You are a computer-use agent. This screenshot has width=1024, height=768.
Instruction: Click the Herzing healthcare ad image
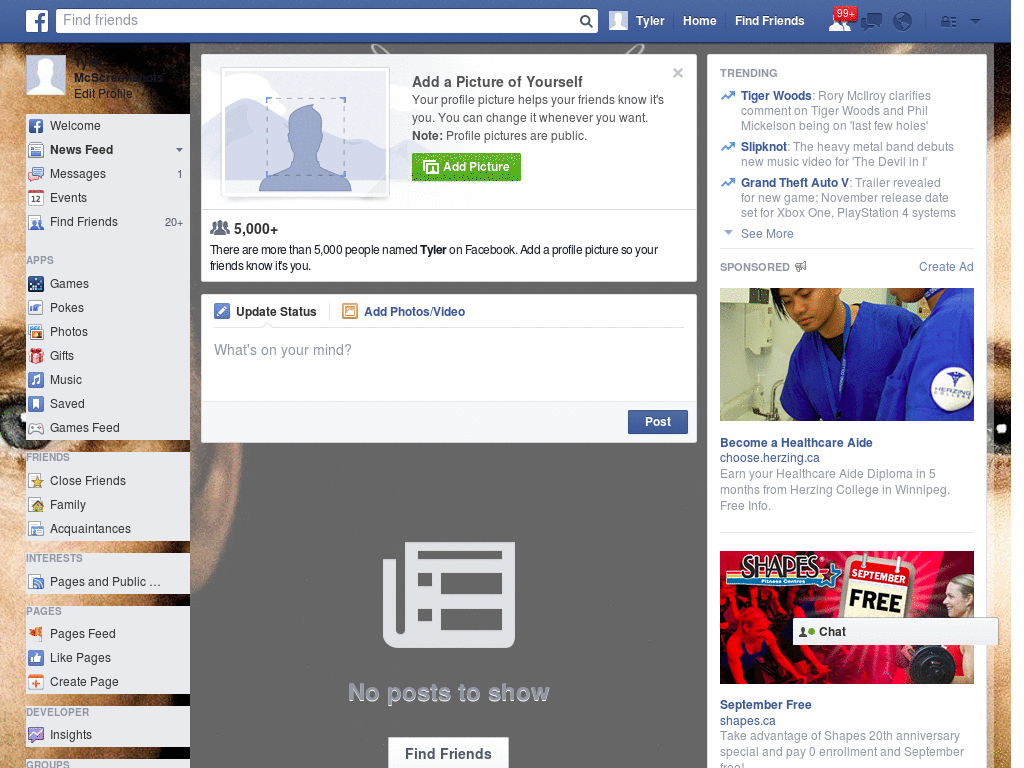(x=846, y=354)
